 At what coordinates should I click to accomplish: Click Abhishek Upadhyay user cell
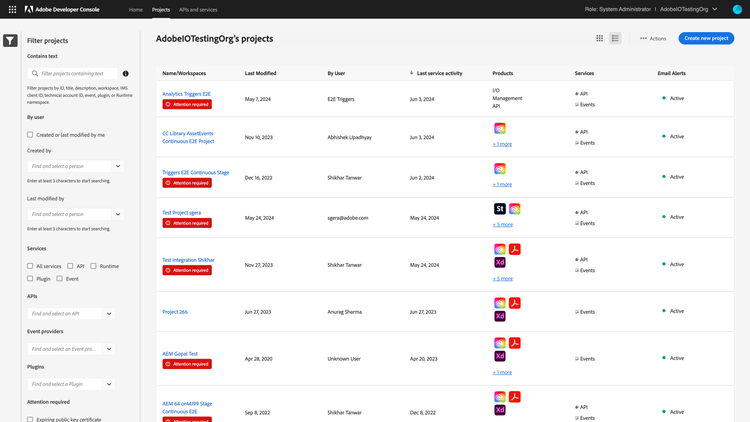[350, 137]
